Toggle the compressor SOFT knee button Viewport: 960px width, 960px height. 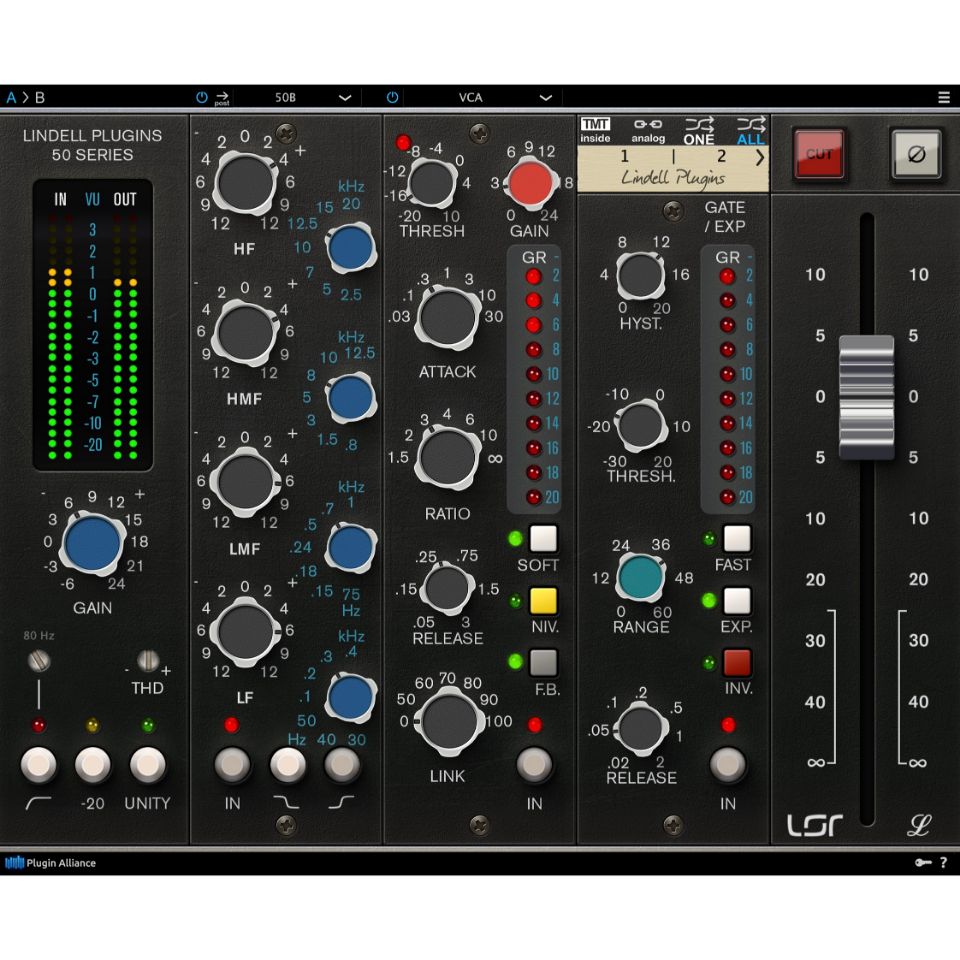543,539
